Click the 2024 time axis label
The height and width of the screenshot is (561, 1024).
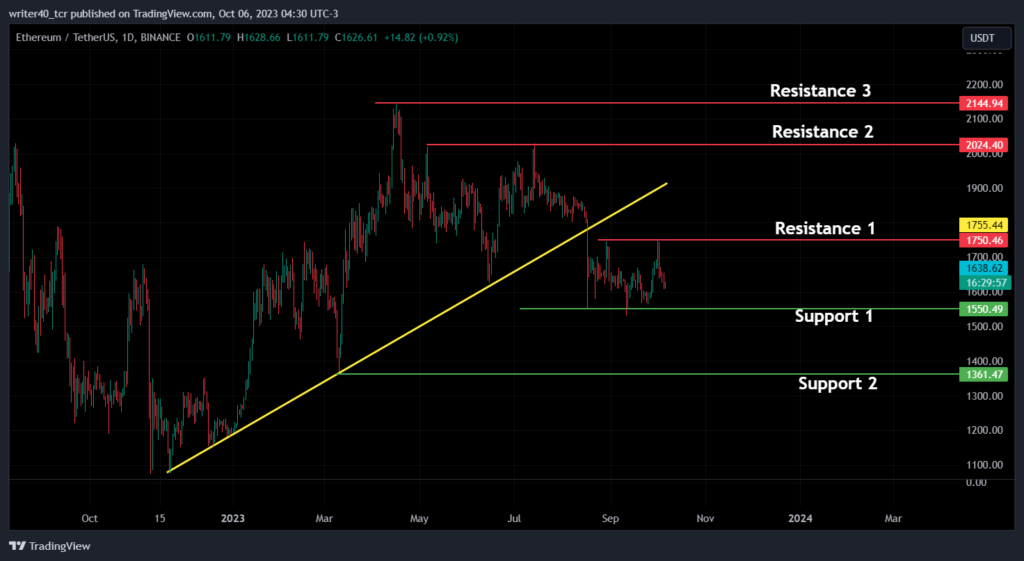pos(800,519)
